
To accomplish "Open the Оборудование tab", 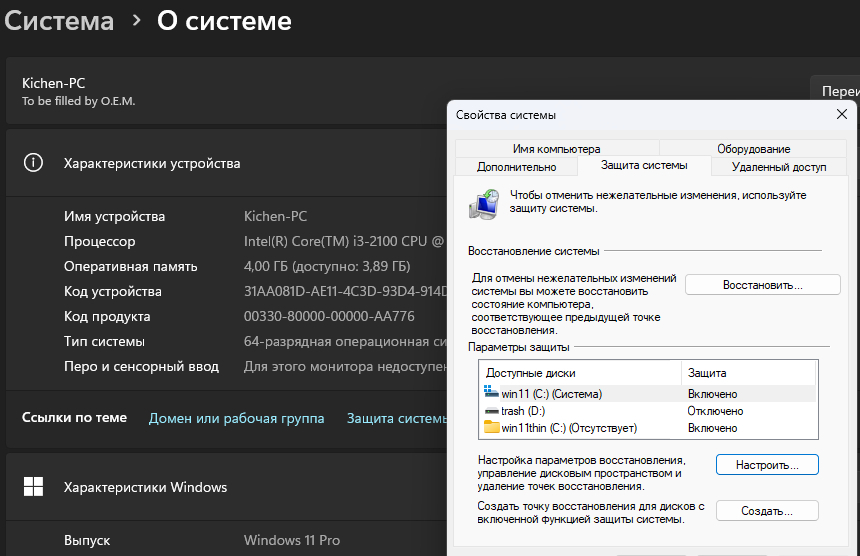I will point(753,149).
